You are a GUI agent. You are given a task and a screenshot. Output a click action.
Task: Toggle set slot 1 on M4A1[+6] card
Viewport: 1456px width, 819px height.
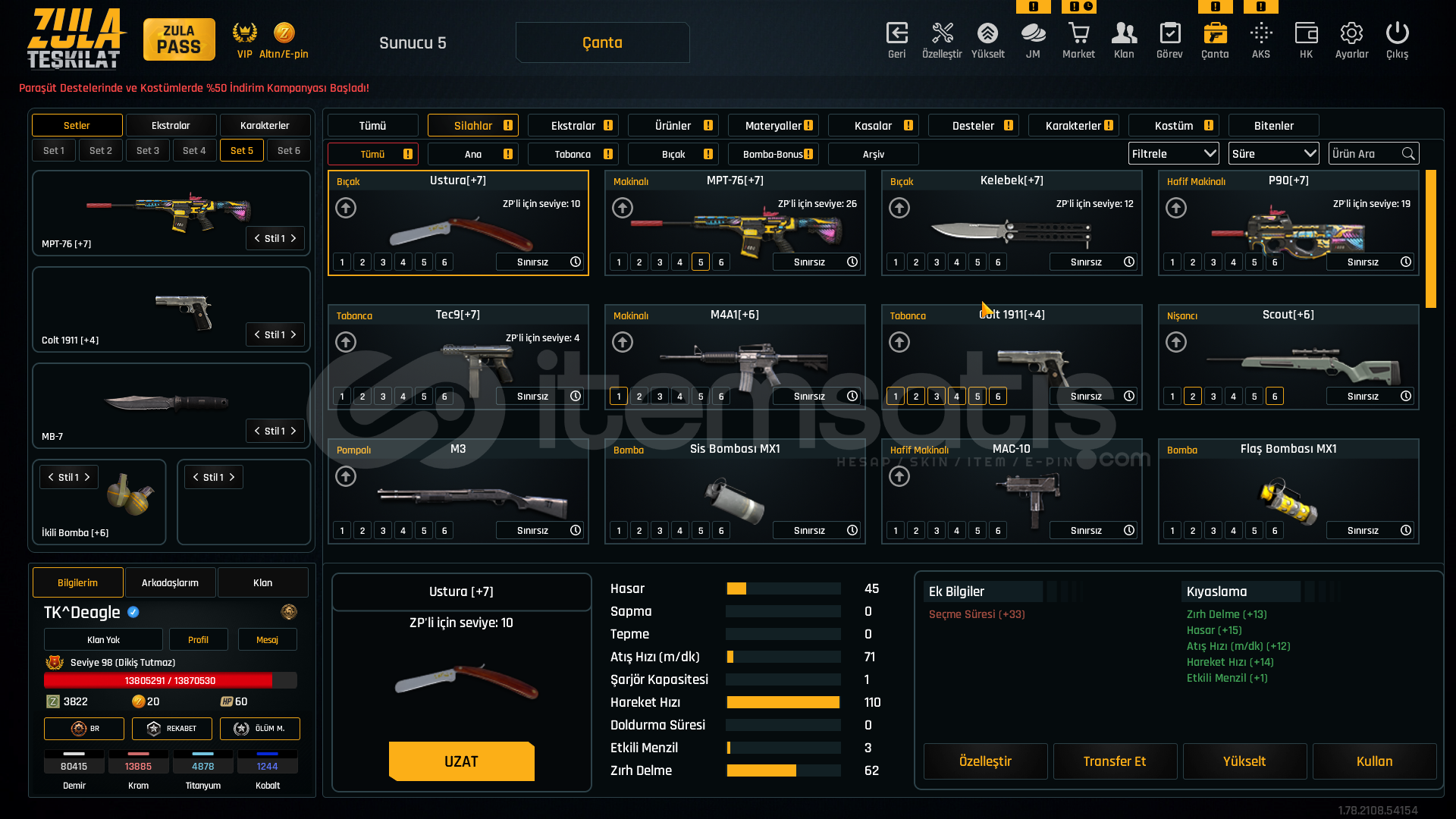pos(619,396)
